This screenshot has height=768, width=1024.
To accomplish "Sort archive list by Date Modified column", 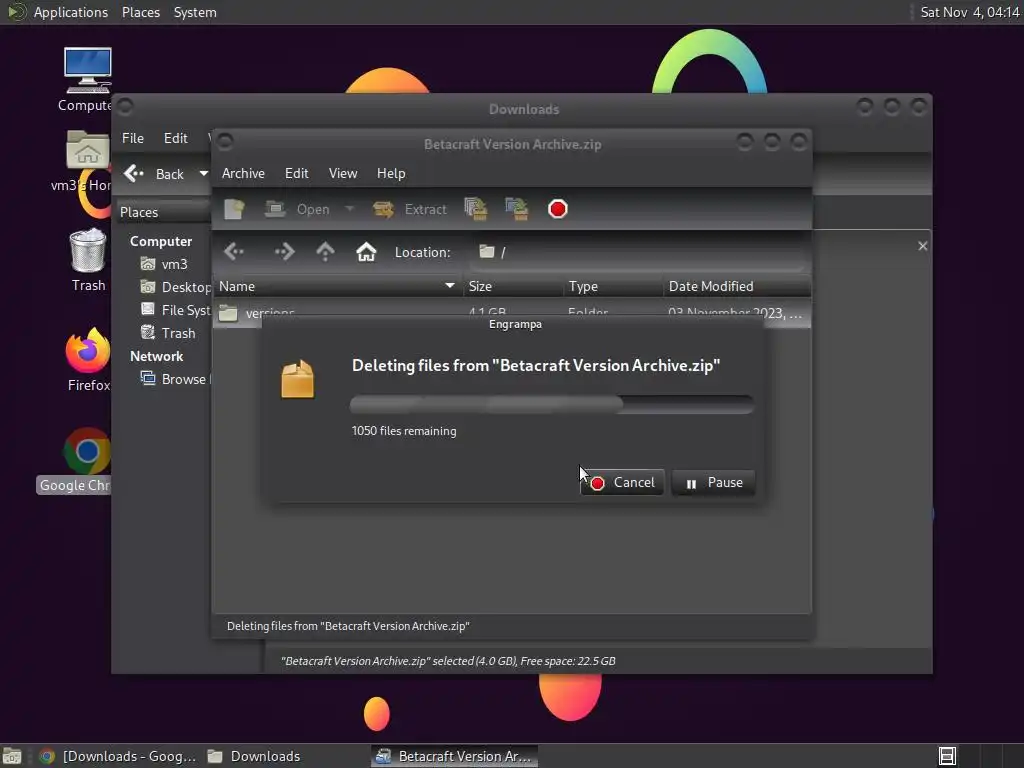I will click(x=737, y=286).
